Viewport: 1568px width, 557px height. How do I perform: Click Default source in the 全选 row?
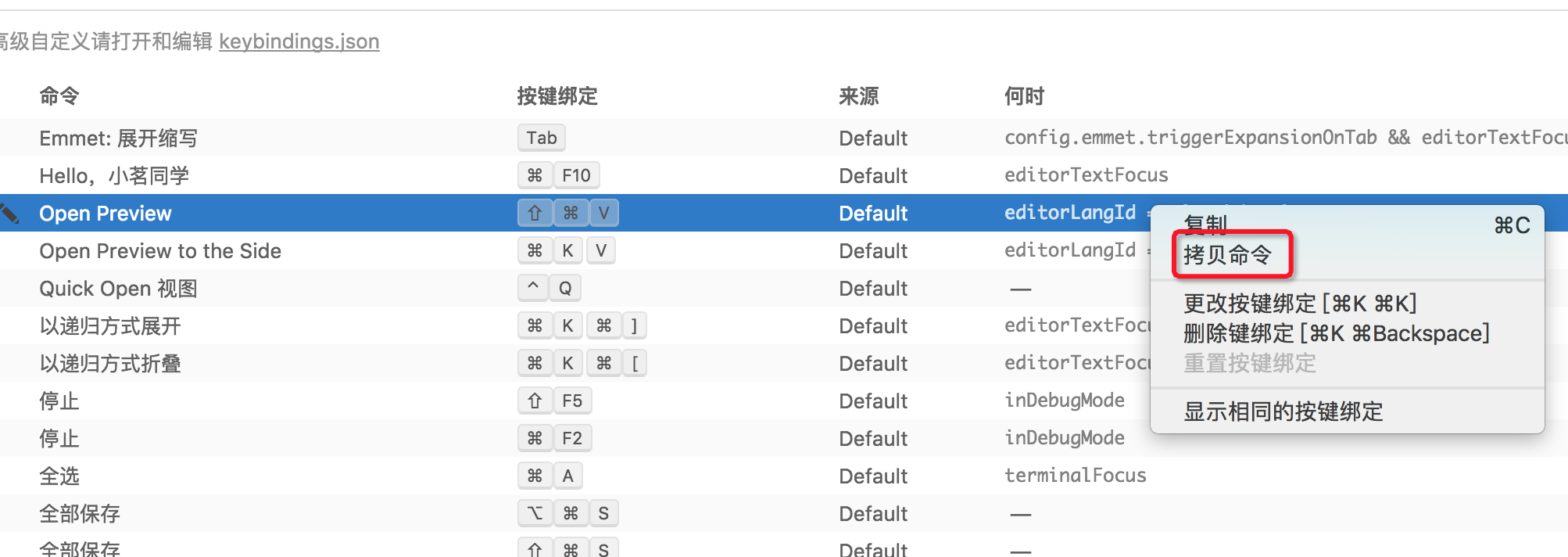point(873,476)
